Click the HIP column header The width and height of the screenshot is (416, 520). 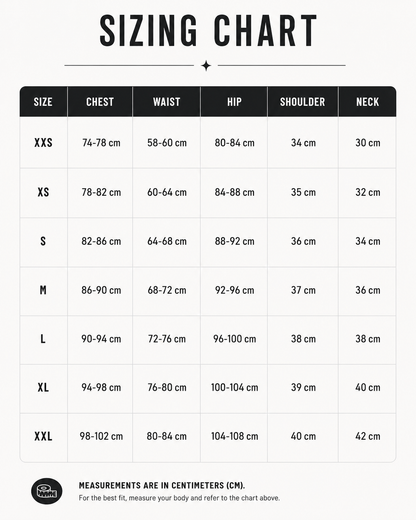[x=234, y=102]
